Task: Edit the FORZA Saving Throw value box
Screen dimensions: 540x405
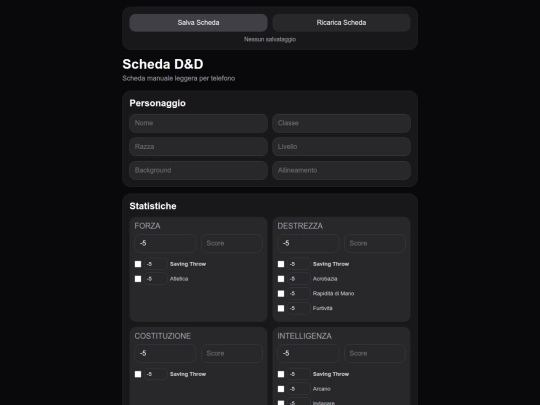Action: tap(156, 264)
